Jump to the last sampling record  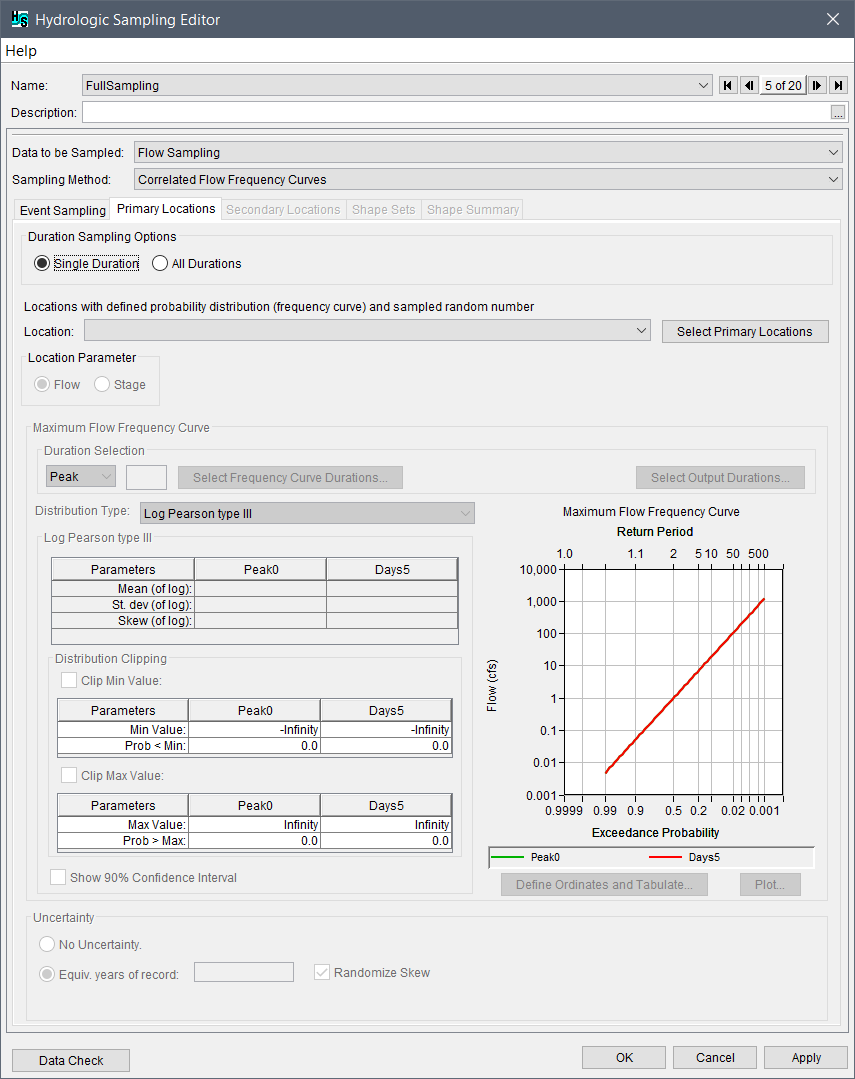(838, 85)
